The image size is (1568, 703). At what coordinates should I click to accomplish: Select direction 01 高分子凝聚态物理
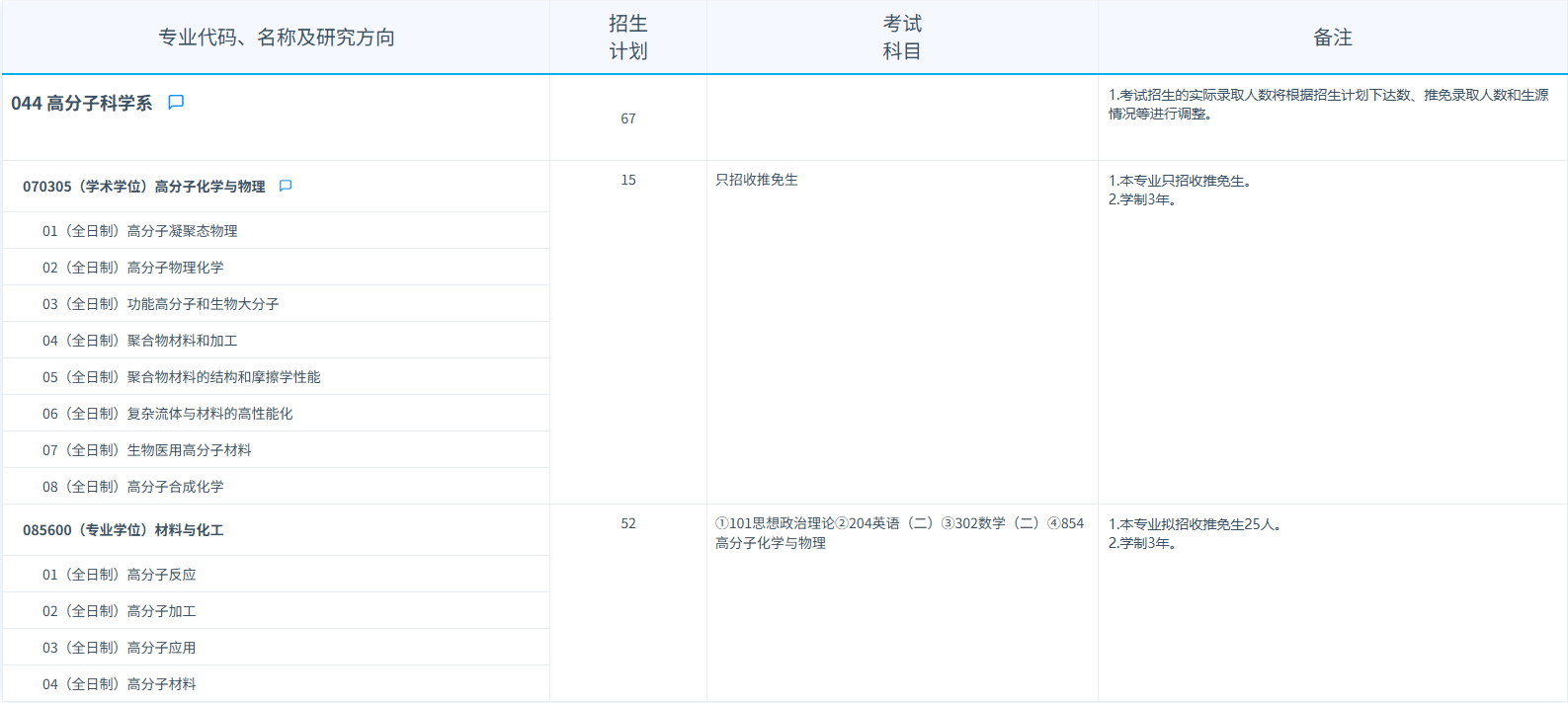(x=139, y=231)
